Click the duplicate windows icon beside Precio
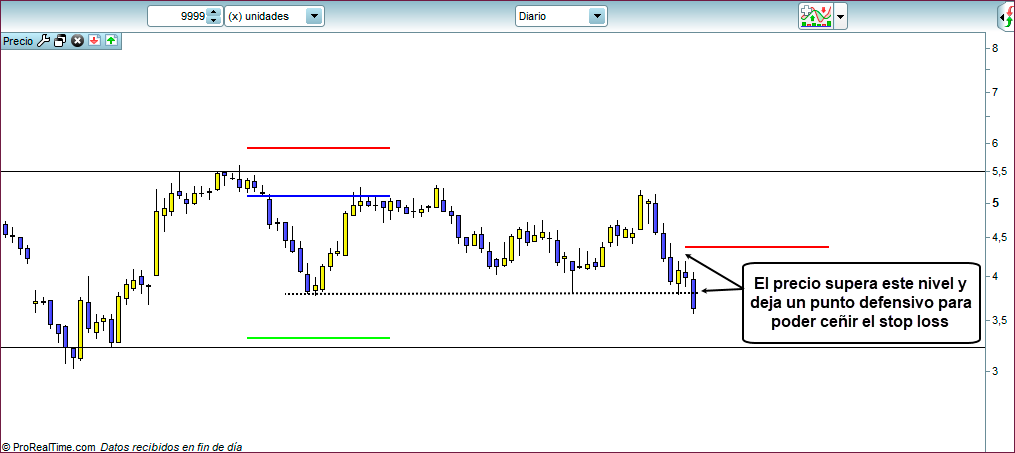The height and width of the screenshot is (453, 1015). pyautogui.click(x=60, y=41)
